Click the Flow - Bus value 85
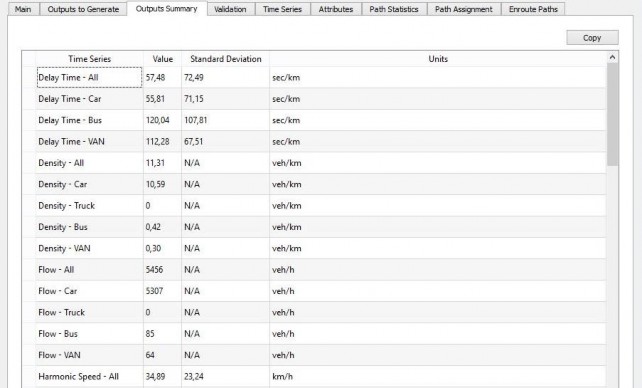The image size is (642, 388). [150, 333]
